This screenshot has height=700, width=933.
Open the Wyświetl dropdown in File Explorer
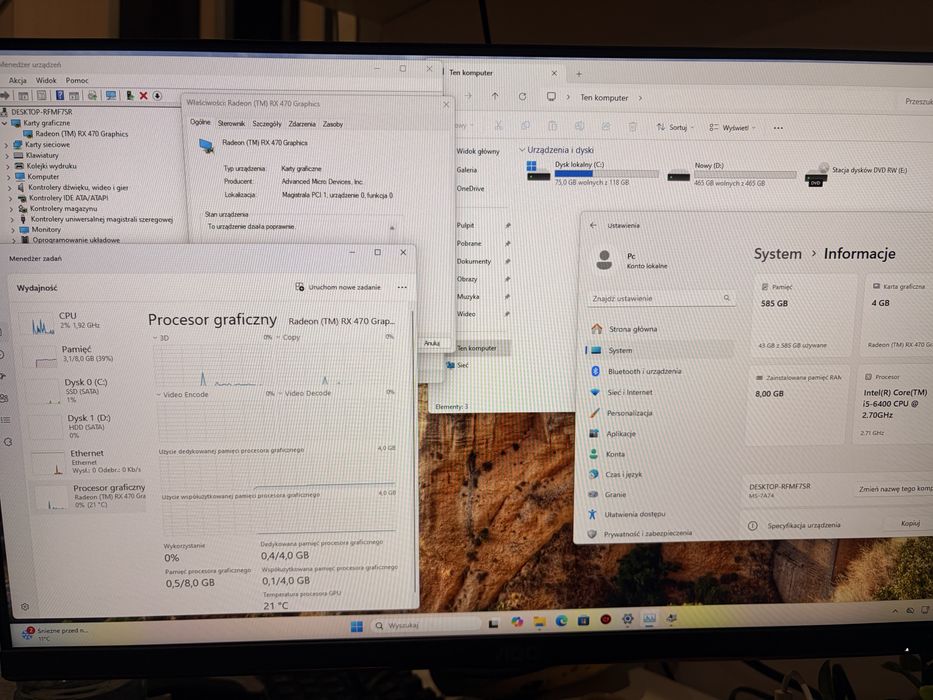(732, 127)
